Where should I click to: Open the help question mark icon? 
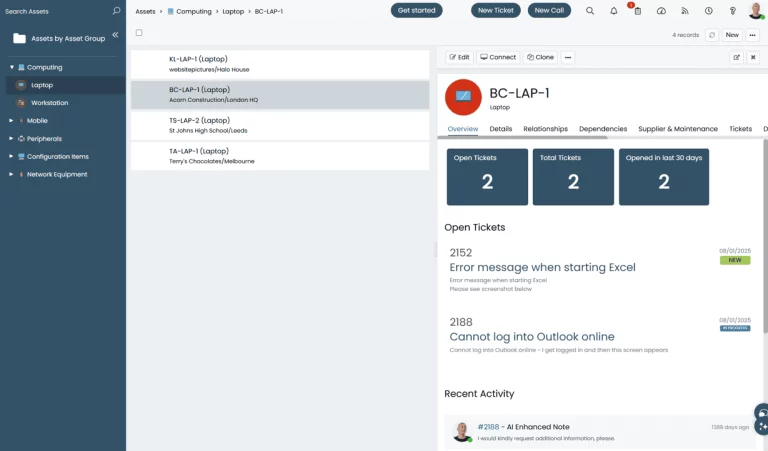click(732, 11)
